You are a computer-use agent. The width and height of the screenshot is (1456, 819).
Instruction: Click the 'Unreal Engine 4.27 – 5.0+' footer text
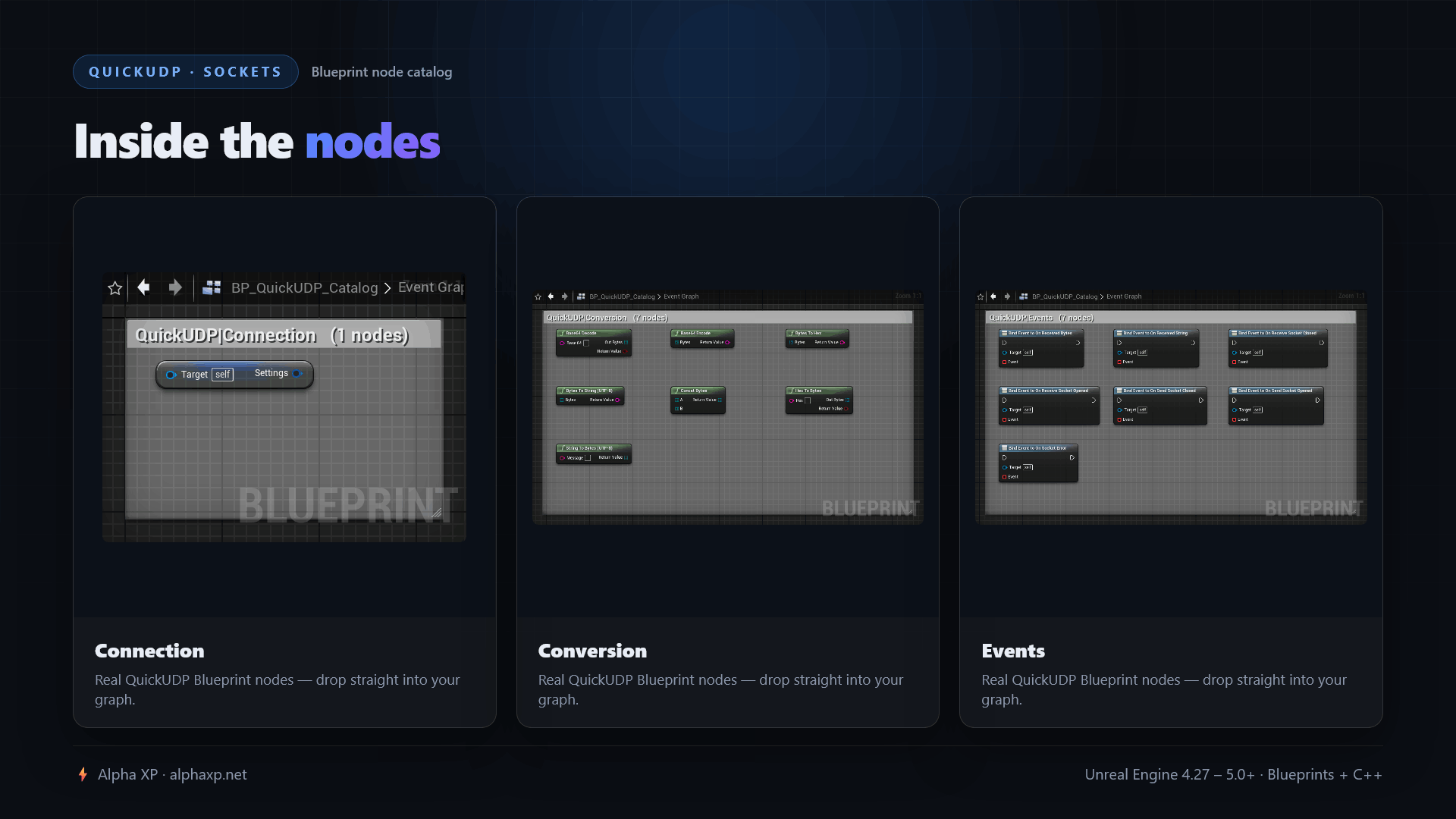(1169, 774)
